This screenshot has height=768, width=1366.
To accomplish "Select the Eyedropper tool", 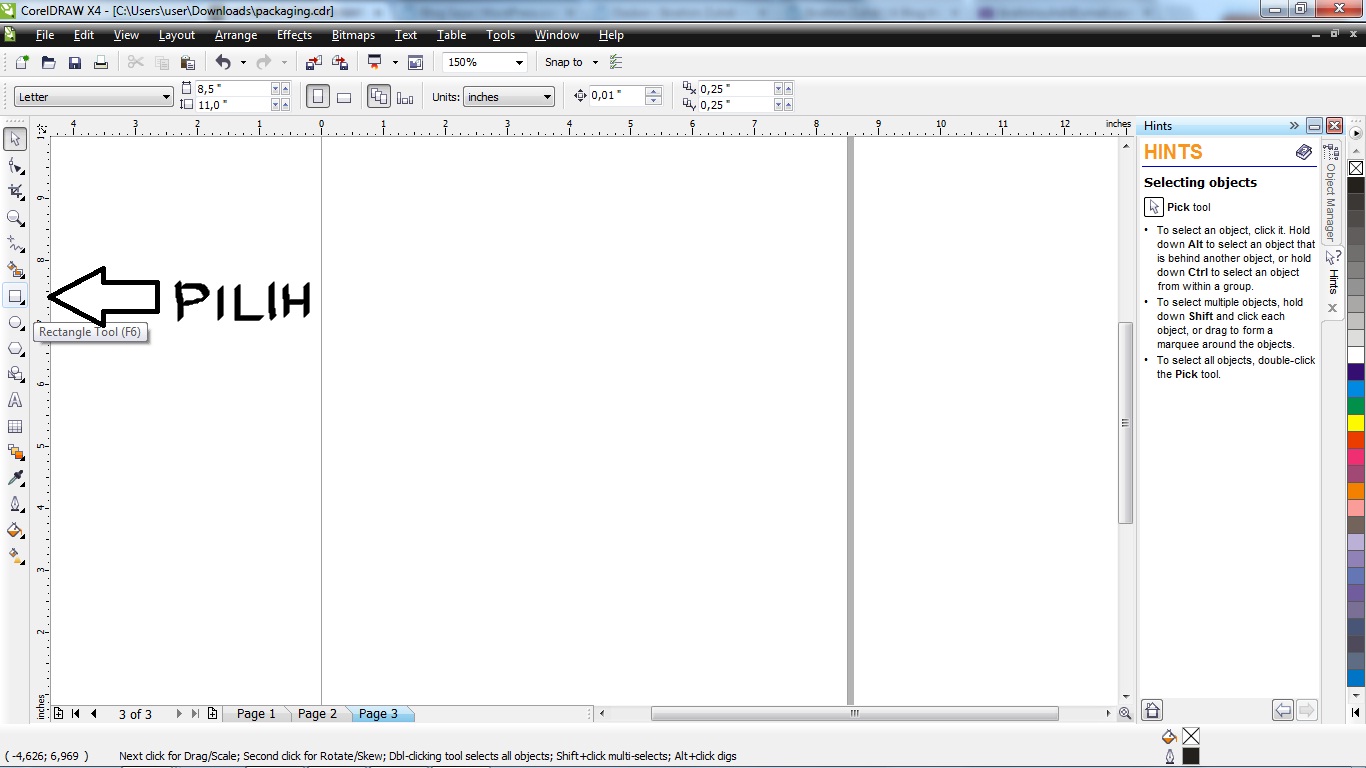I will pyautogui.click(x=15, y=478).
